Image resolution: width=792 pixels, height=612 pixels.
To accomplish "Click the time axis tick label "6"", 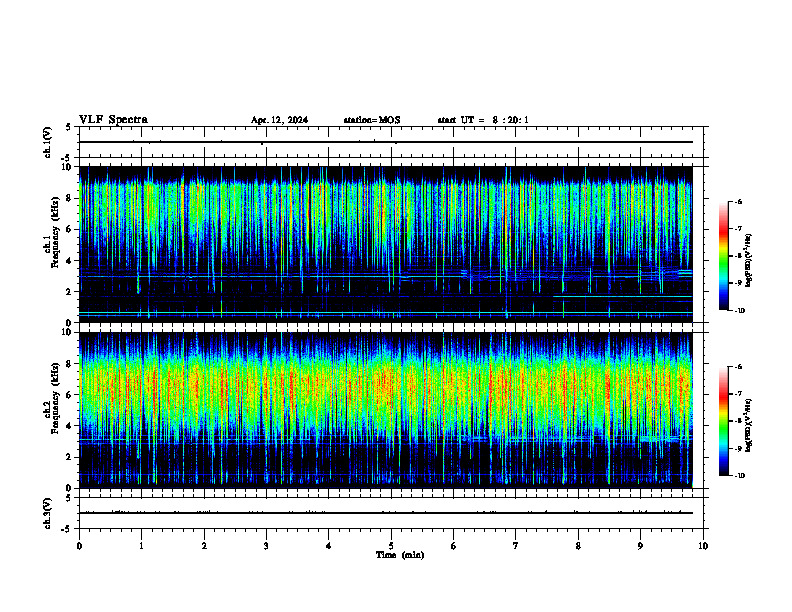I will (454, 546).
